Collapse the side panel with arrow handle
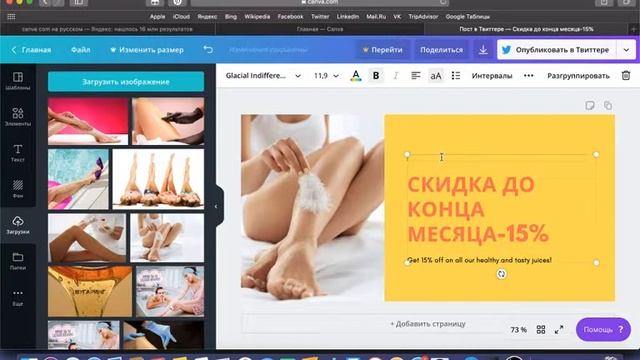Image resolution: width=640 pixels, height=360 pixels. [216, 206]
